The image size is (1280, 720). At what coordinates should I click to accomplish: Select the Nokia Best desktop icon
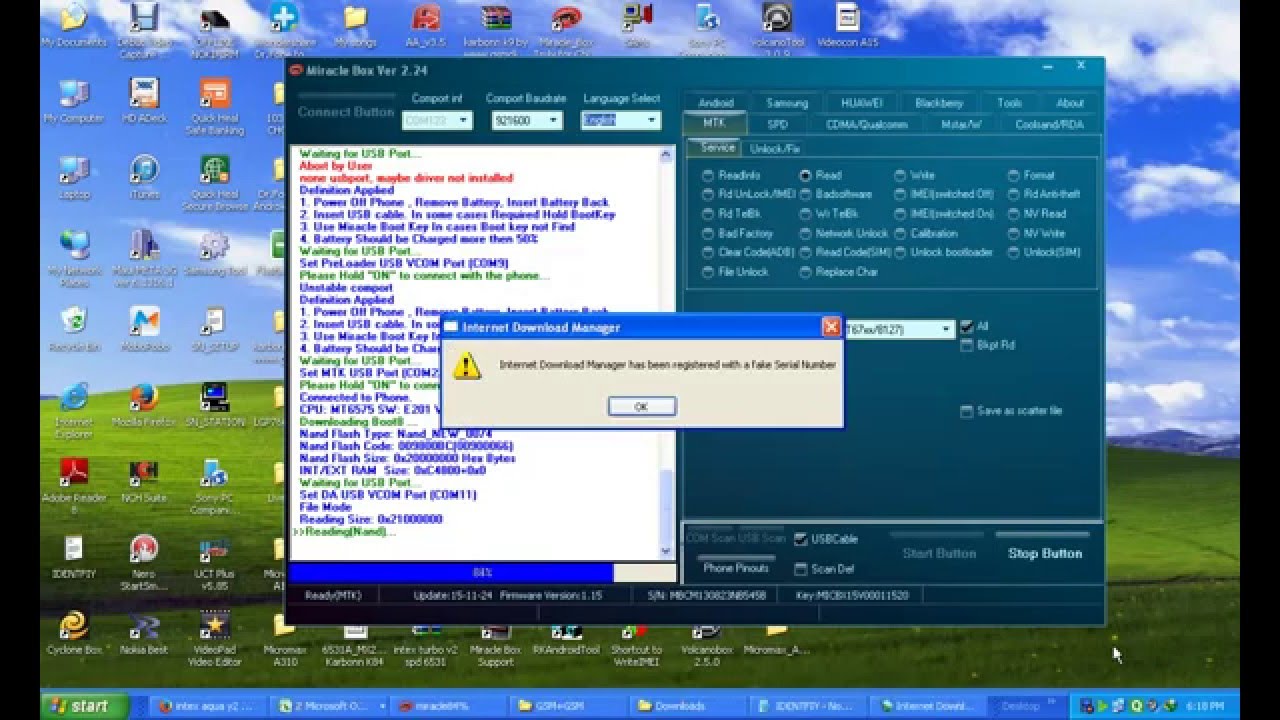point(144,632)
